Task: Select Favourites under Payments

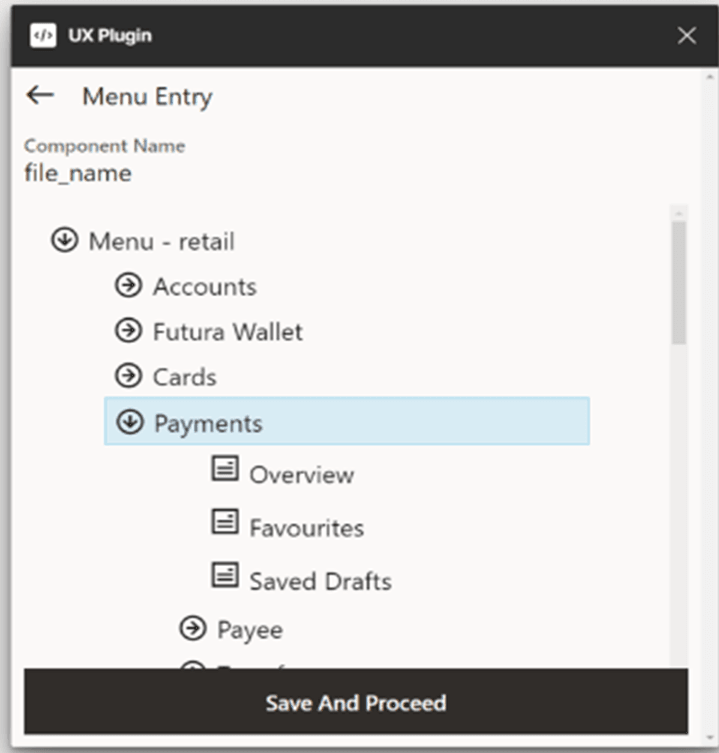Action: (306, 528)
